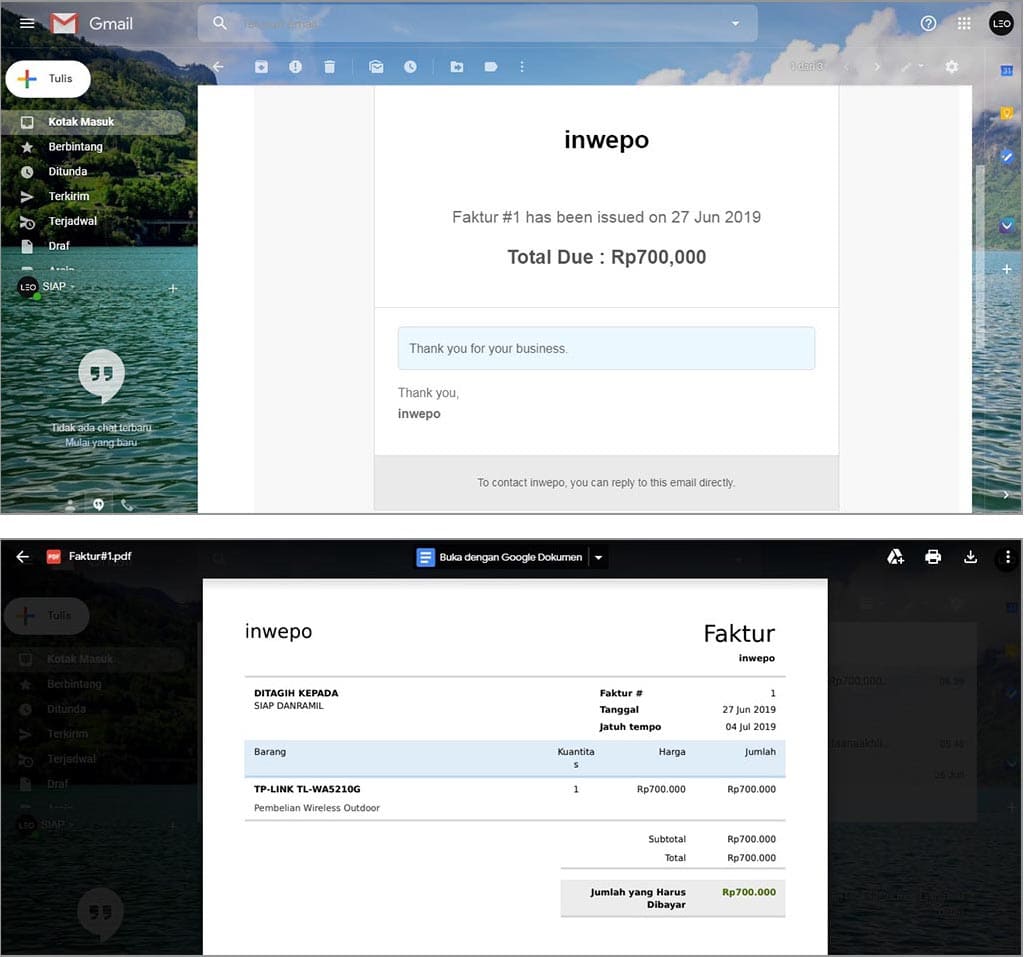Click the Tulis compose button
Viewport: 1024px width, 957px height.
click(48, 79)
